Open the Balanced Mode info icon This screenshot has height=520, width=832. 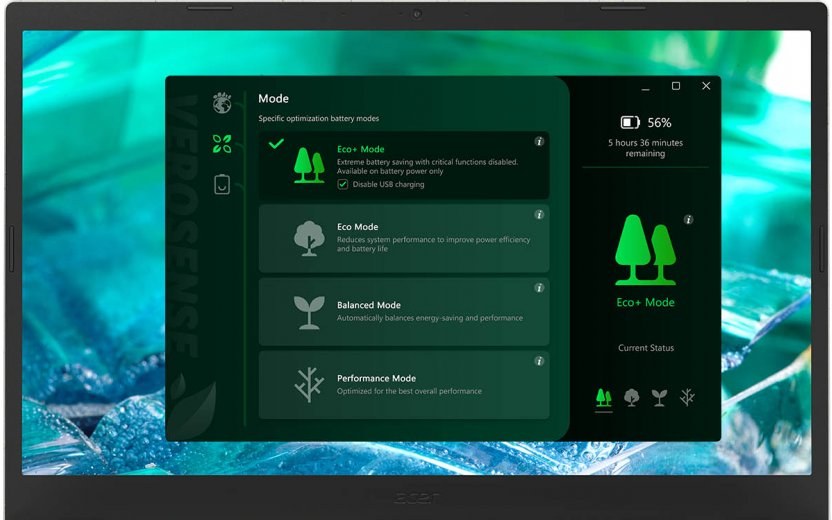coord(539,287)
